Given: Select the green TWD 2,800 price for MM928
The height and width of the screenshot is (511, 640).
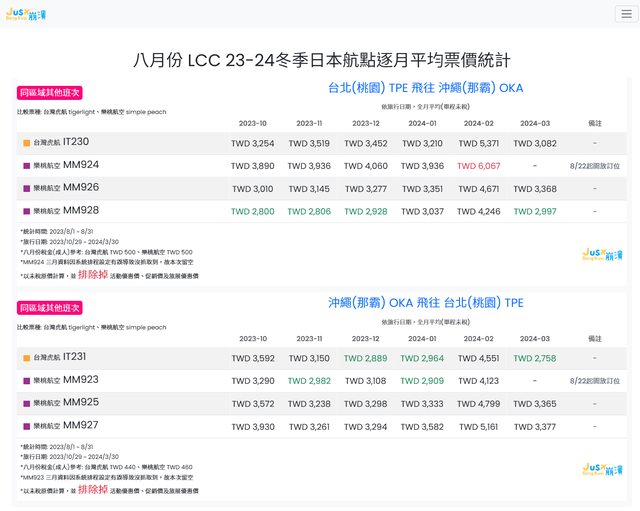Looking at the screenshot, I should [252, 211].
